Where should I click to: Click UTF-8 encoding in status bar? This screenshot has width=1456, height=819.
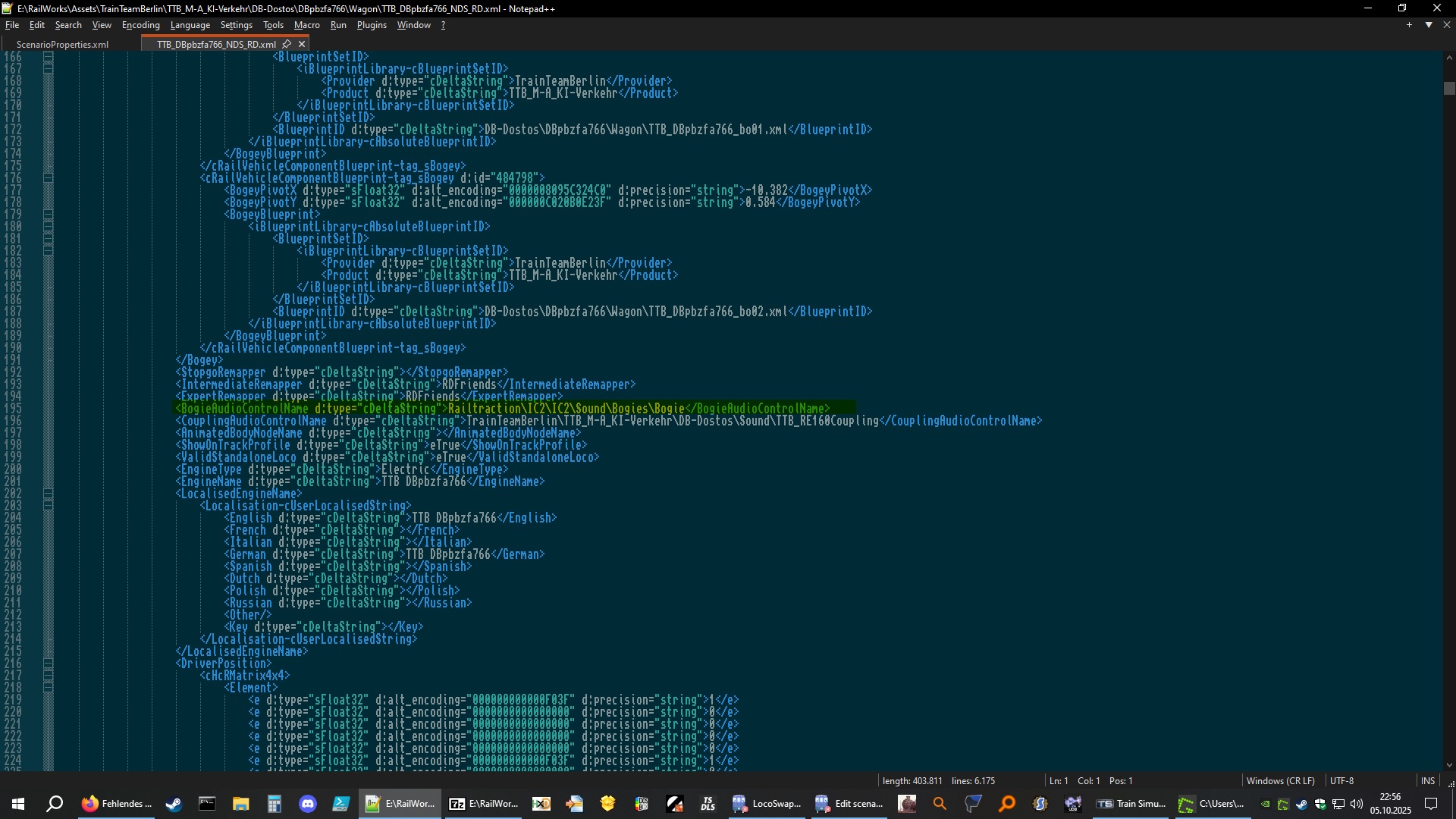pyautogui.click(x=1341, y=781)
